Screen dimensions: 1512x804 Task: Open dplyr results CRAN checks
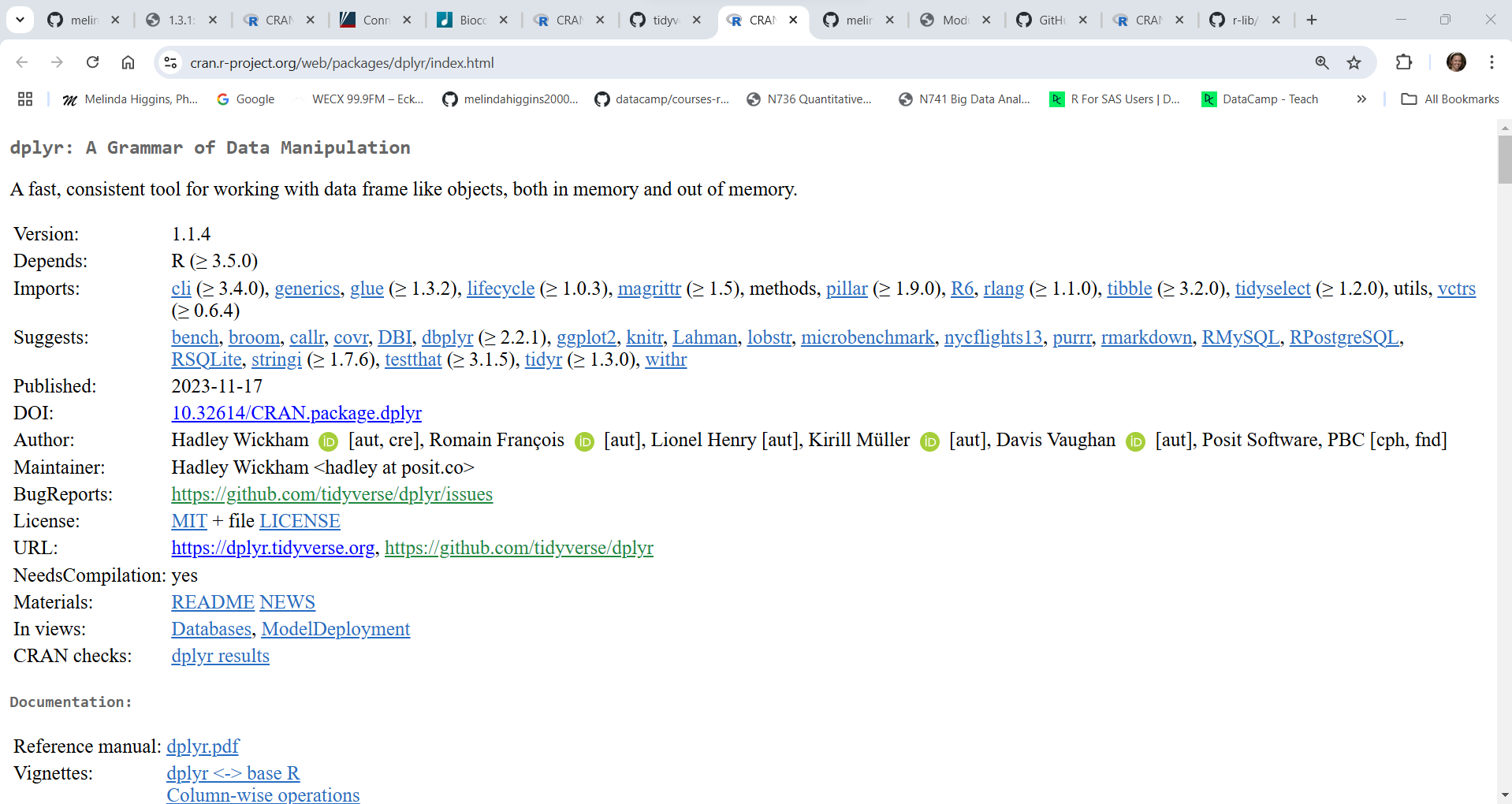tap(220, 656)
